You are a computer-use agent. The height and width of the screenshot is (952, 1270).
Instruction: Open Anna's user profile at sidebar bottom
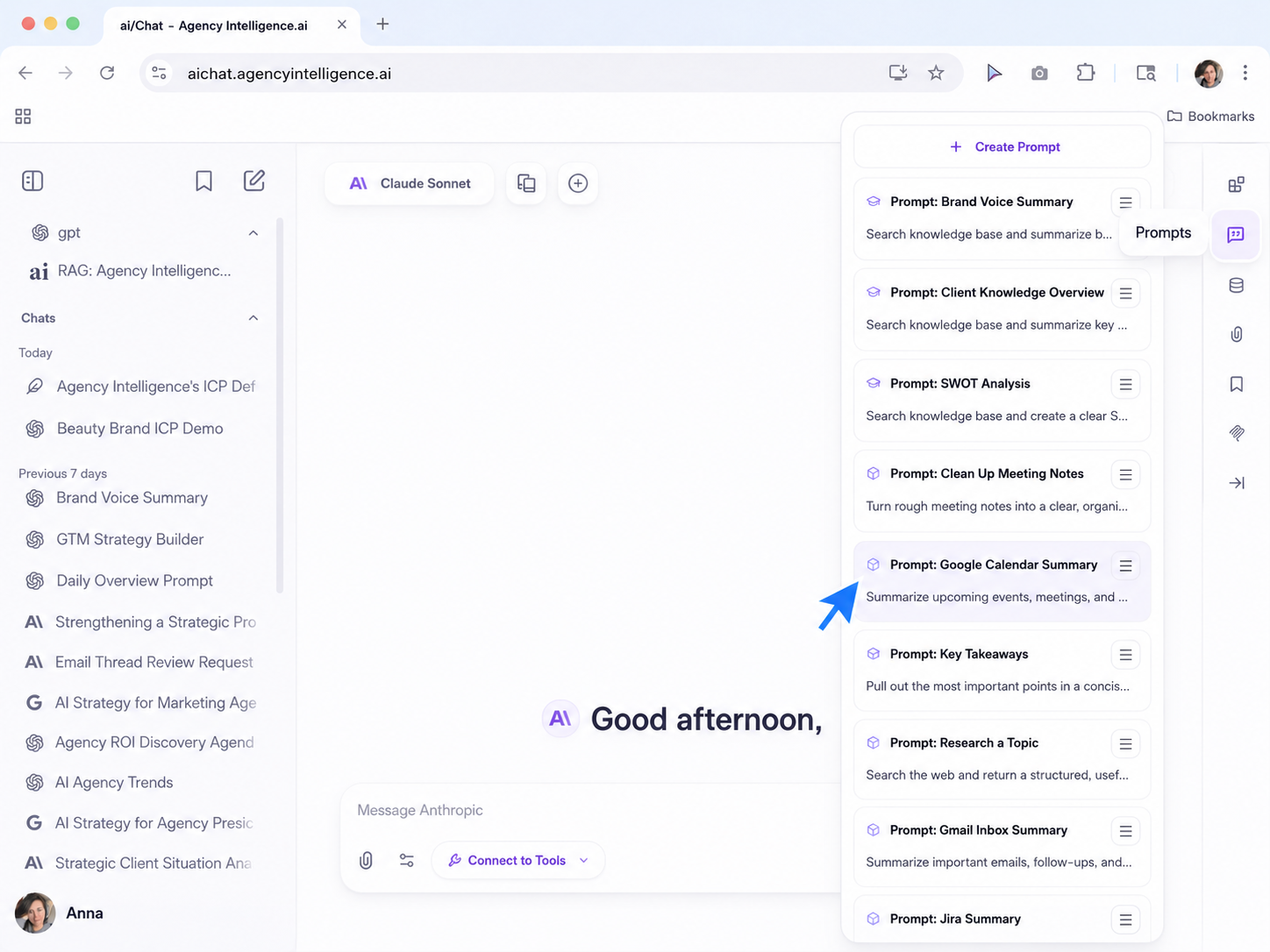point(60,913)
